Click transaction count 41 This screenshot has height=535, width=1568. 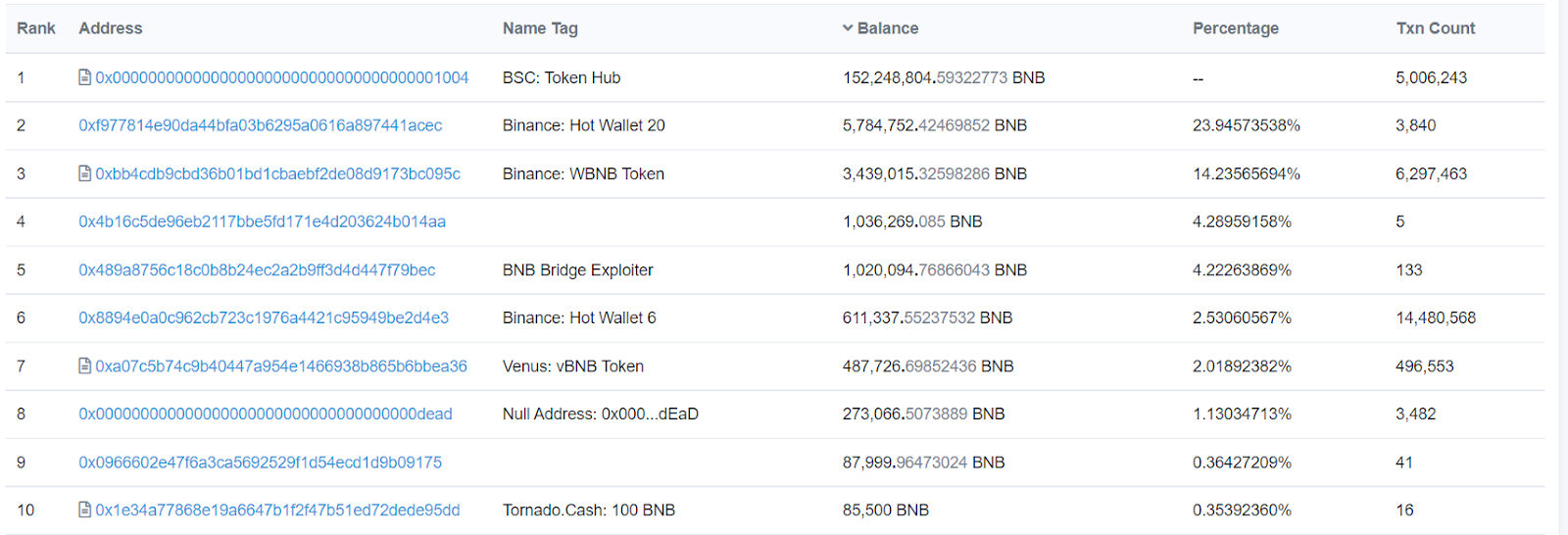coord(1404,462)
